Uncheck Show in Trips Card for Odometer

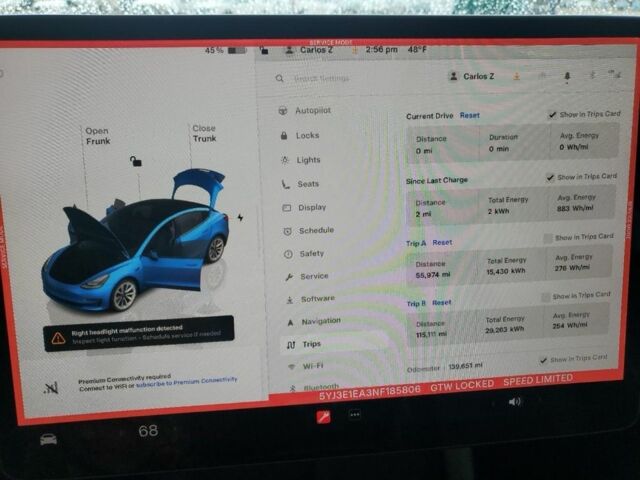click(x=543, y=360)
